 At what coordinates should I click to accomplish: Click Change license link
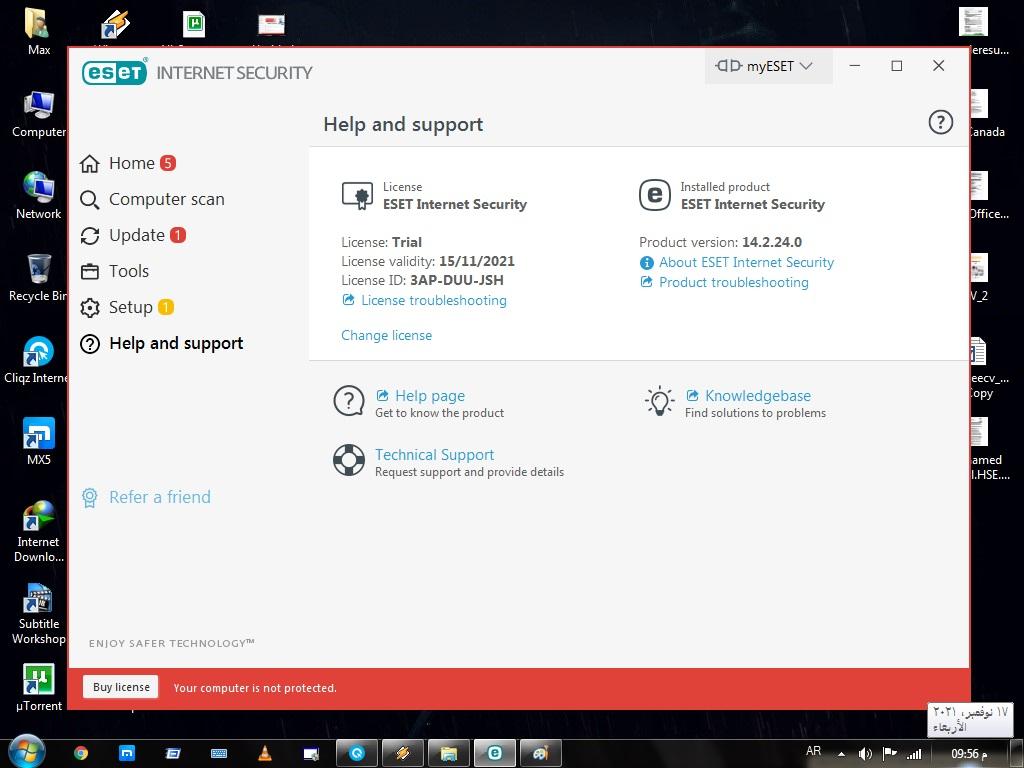click(x=387, y=336)
